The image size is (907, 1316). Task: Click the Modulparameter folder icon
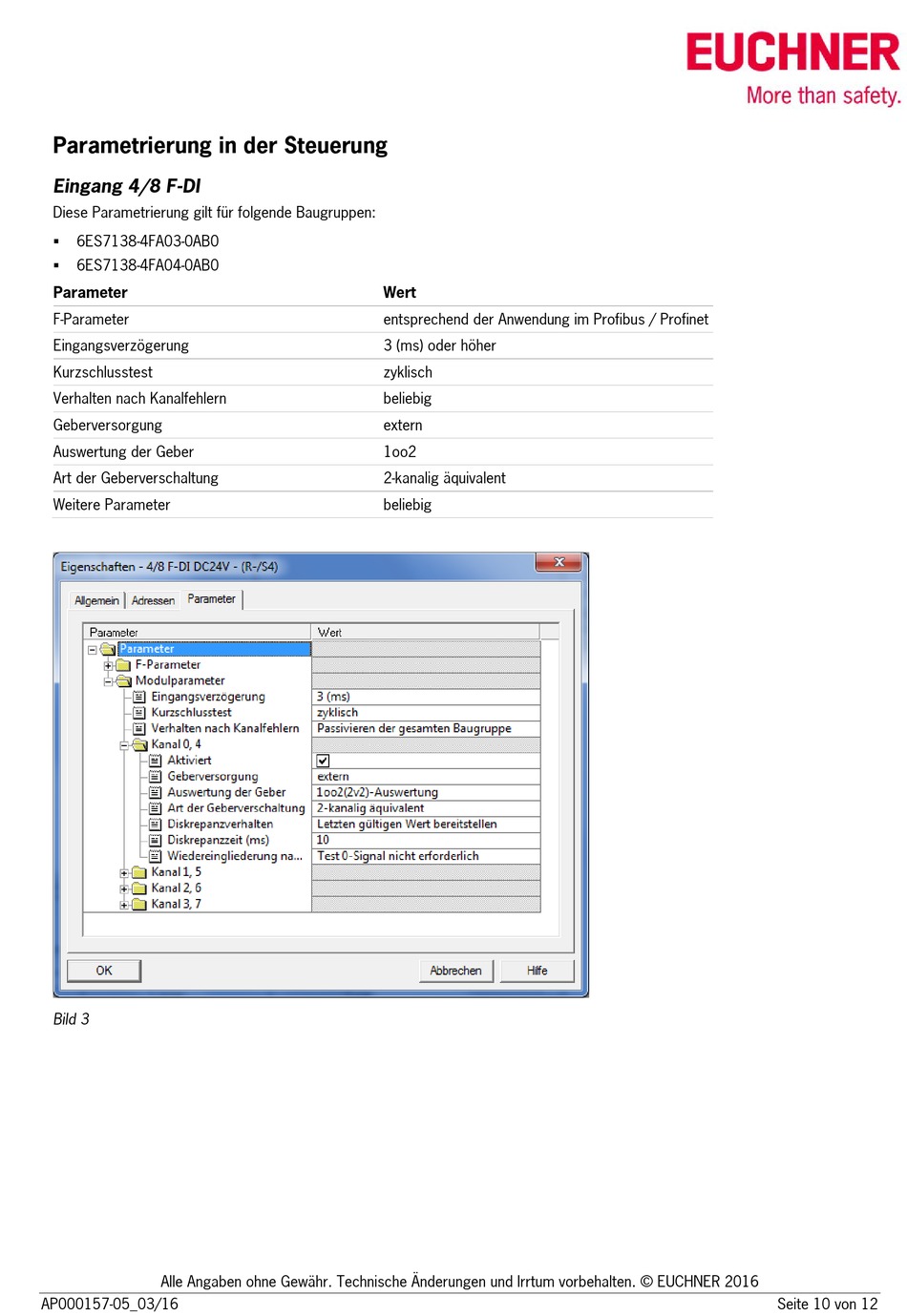click(x=123, y=681)
